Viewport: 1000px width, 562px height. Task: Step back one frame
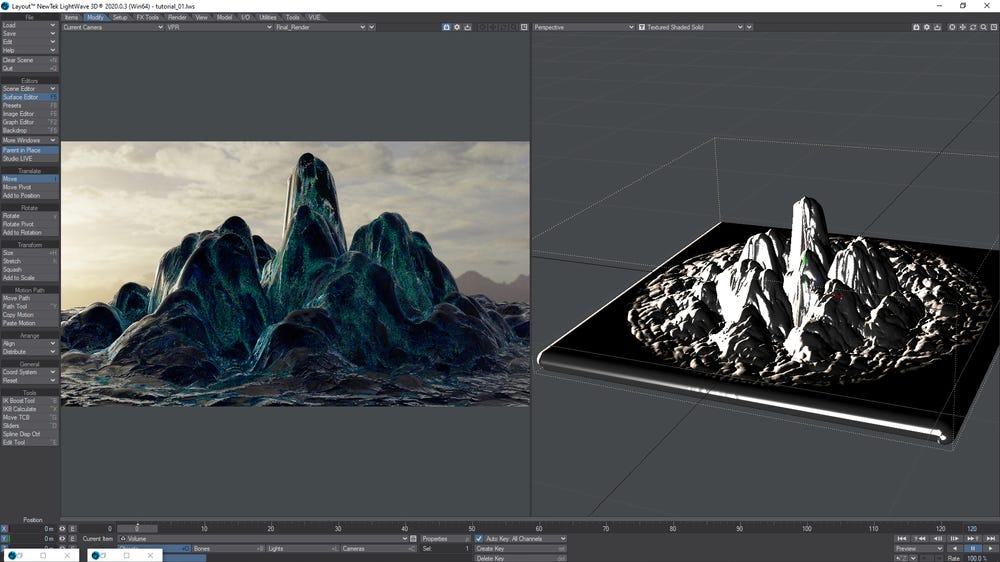coord(938,539)
